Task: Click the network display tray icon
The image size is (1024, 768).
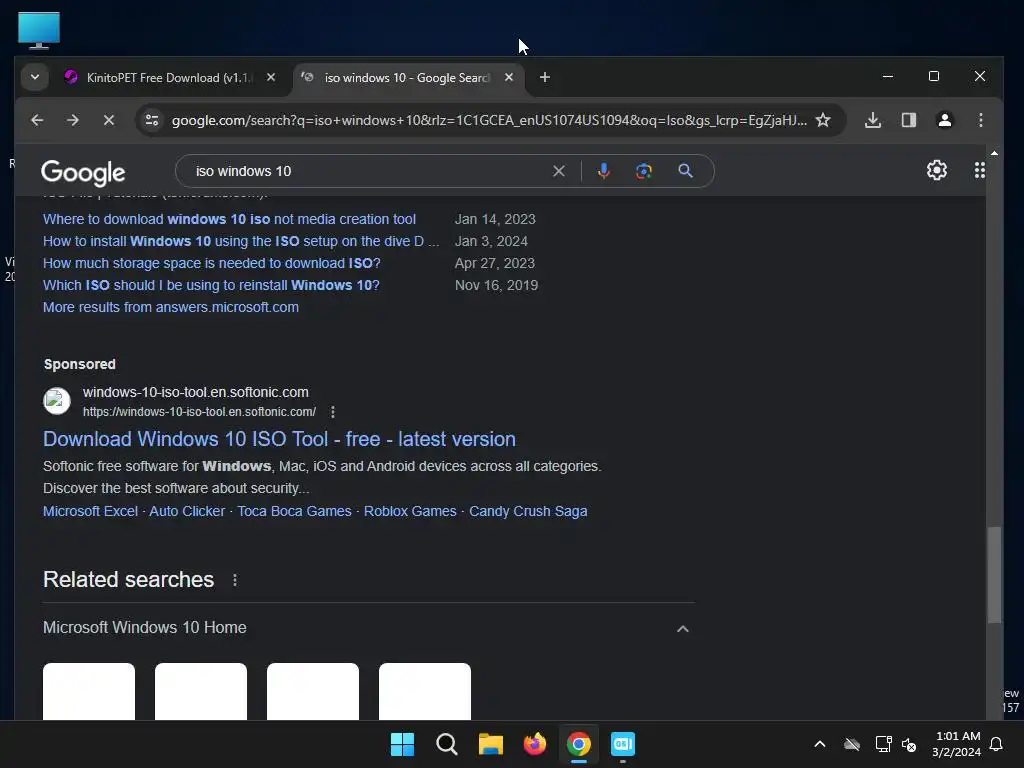Action: (x=883, y=744)
